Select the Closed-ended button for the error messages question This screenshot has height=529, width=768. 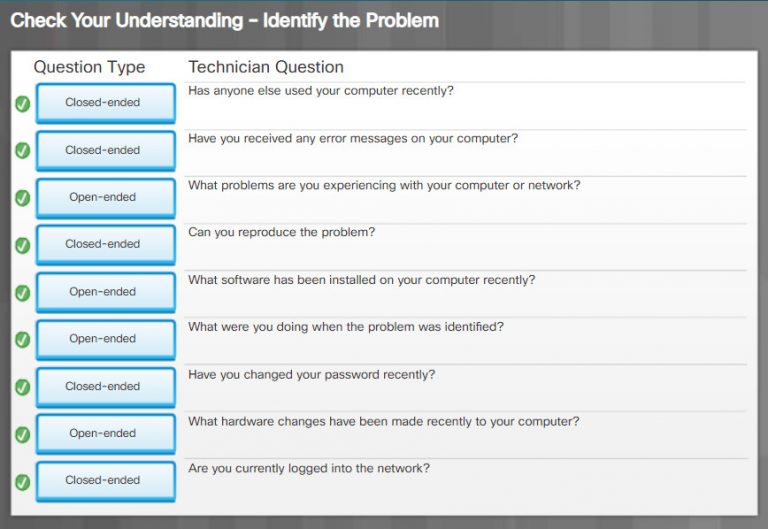click(x=105, y=150)
